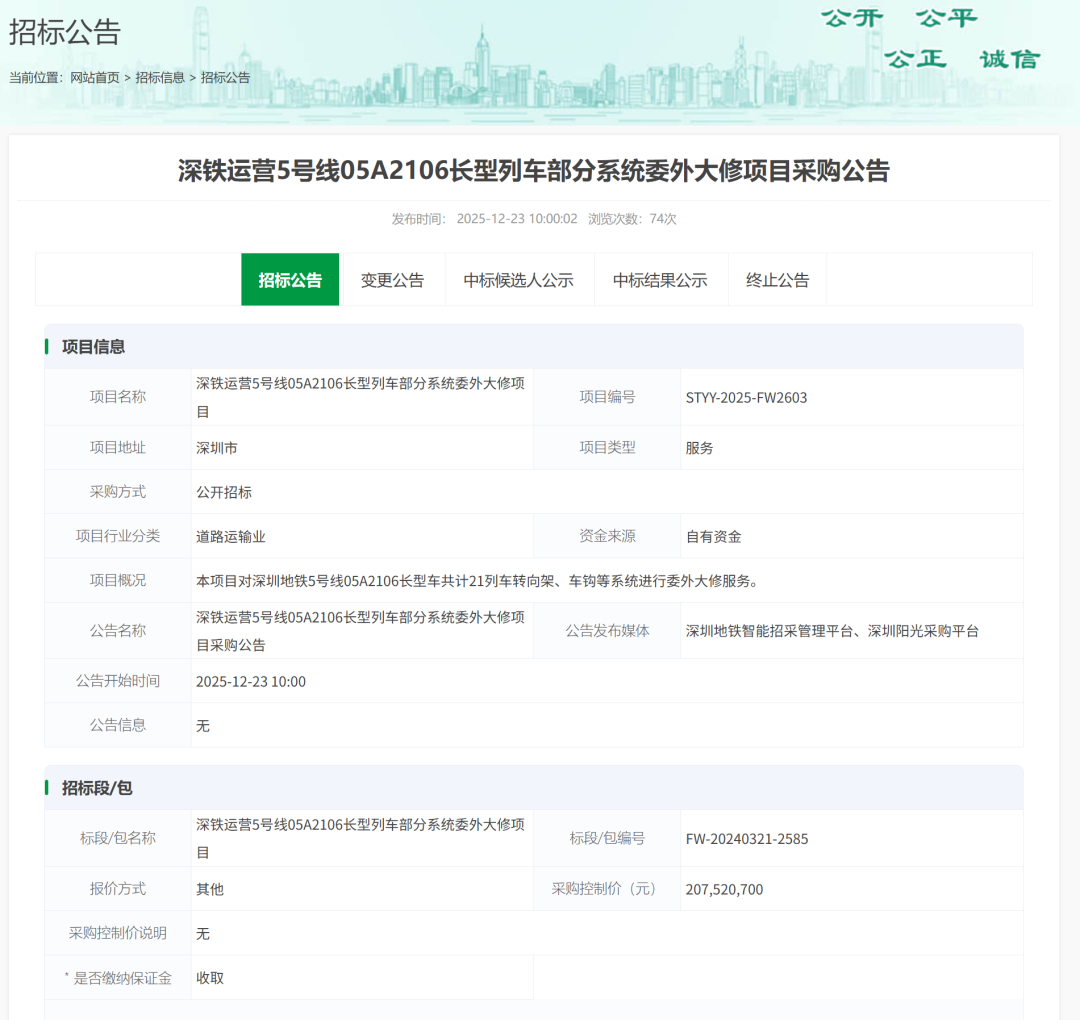Click the 资金来源 label cell

(607, 536)
